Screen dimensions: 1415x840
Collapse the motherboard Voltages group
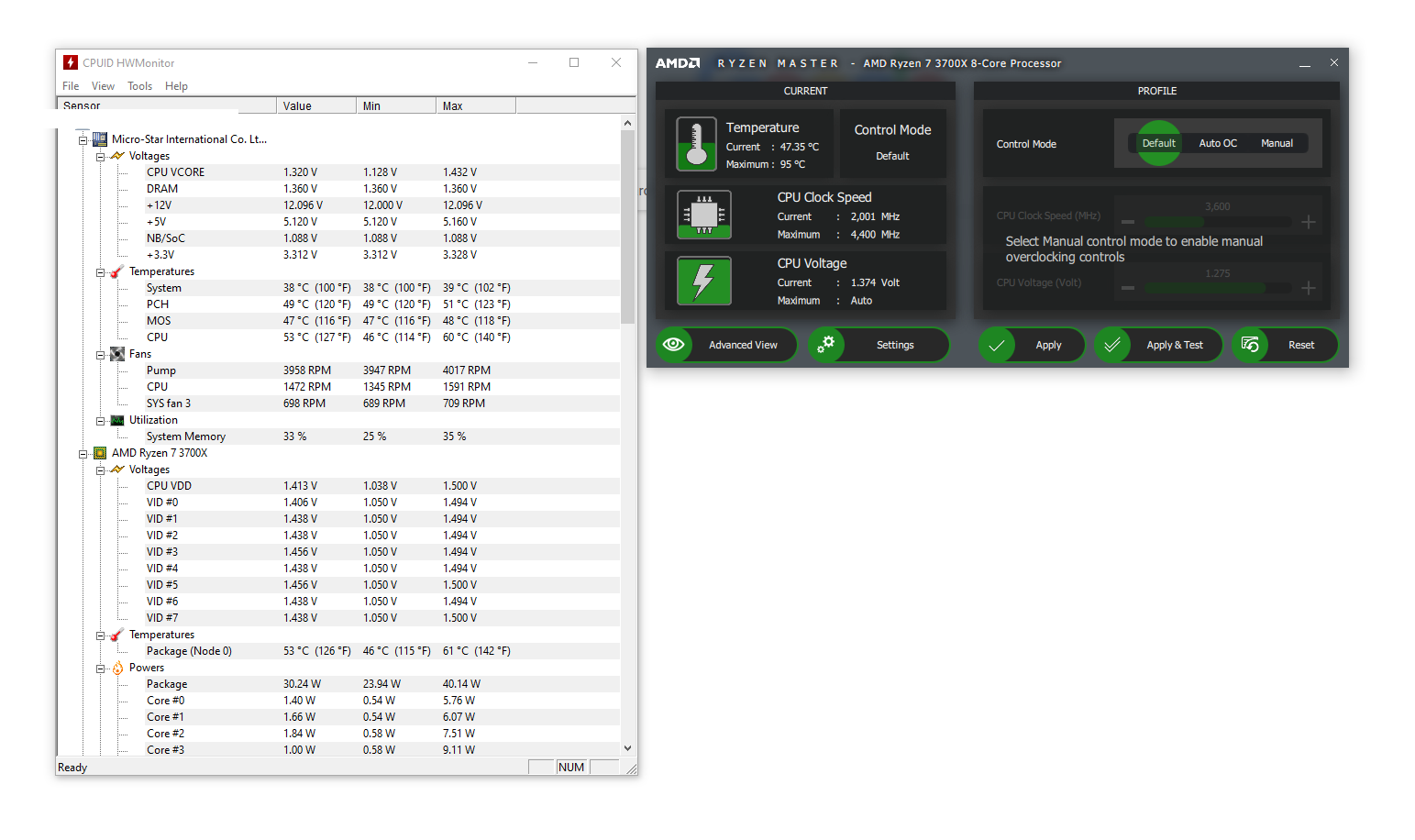tap(100, 157)
